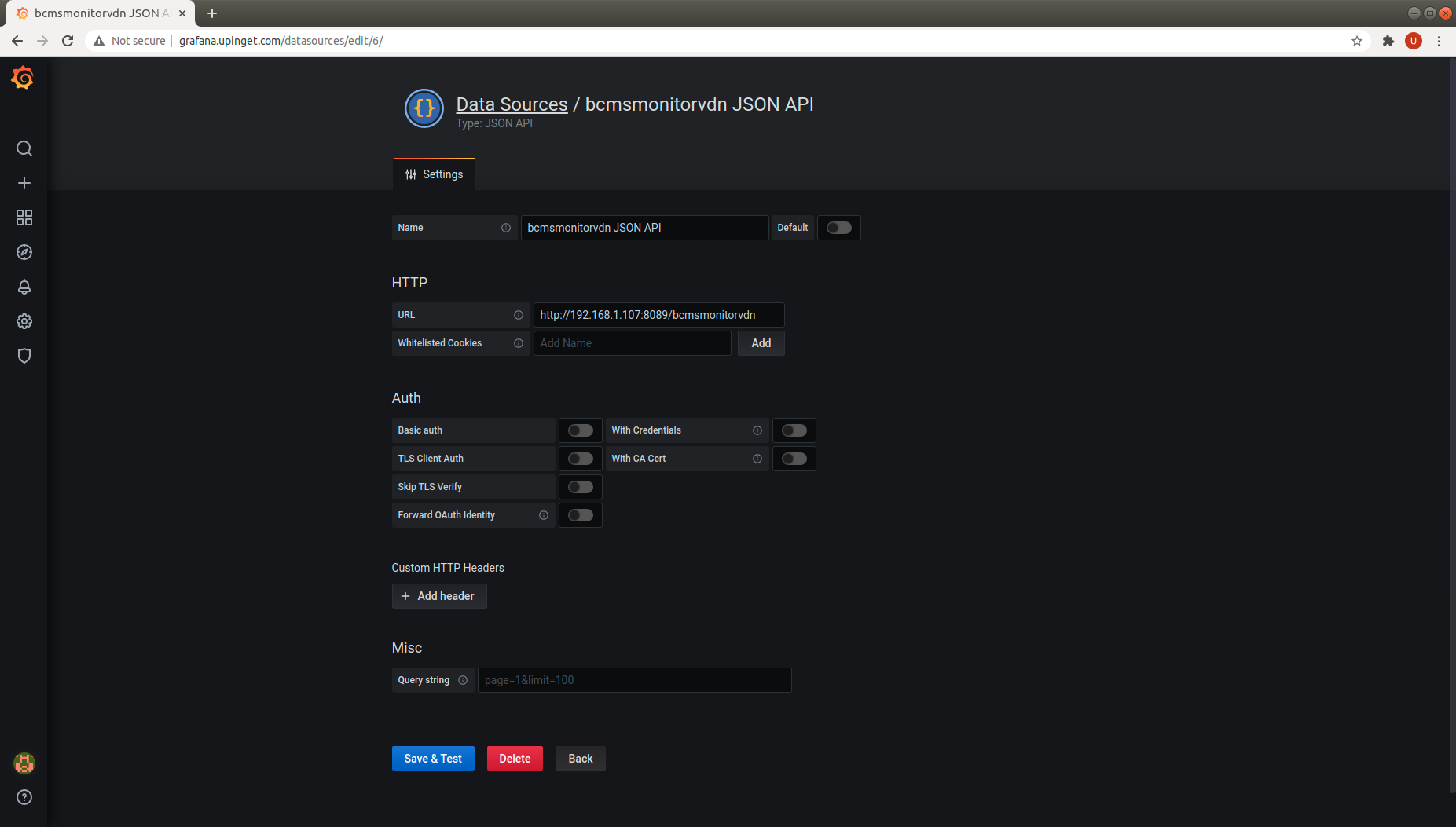Open the Explore compass icon
This screenshot has width=1456, height=827.
click(24, 252)
